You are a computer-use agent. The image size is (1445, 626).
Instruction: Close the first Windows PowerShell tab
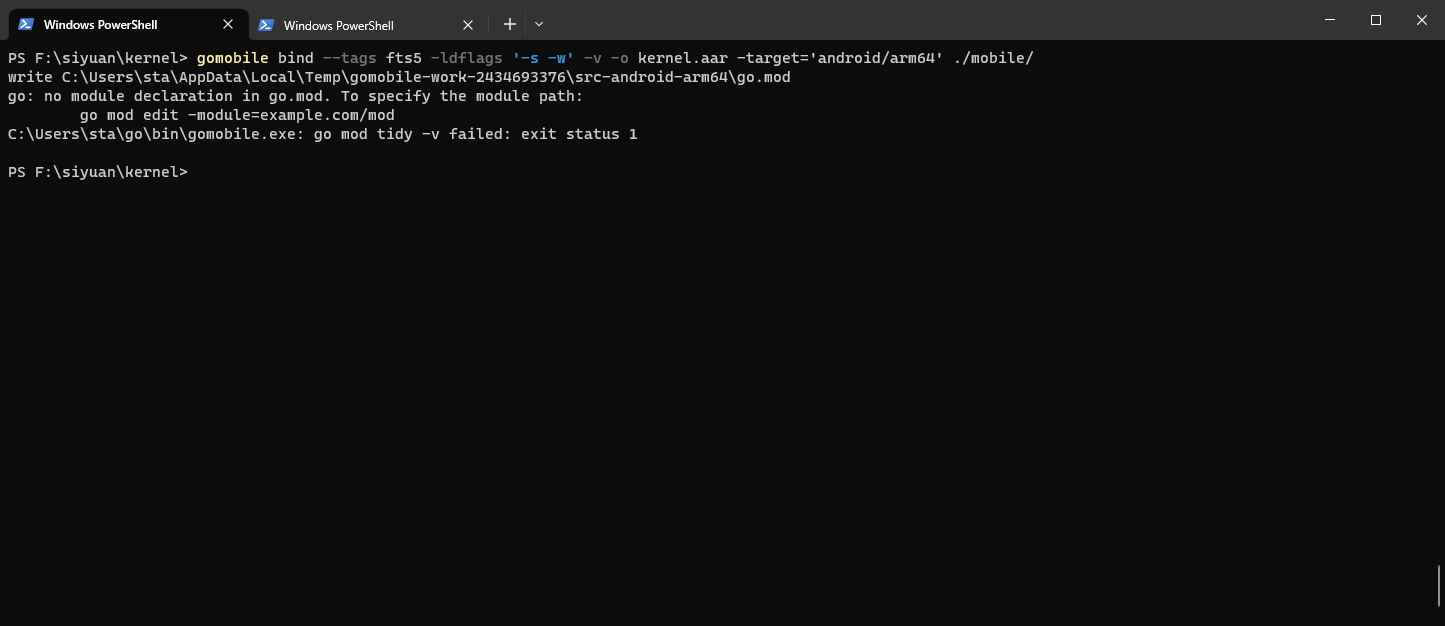(227, 23)
